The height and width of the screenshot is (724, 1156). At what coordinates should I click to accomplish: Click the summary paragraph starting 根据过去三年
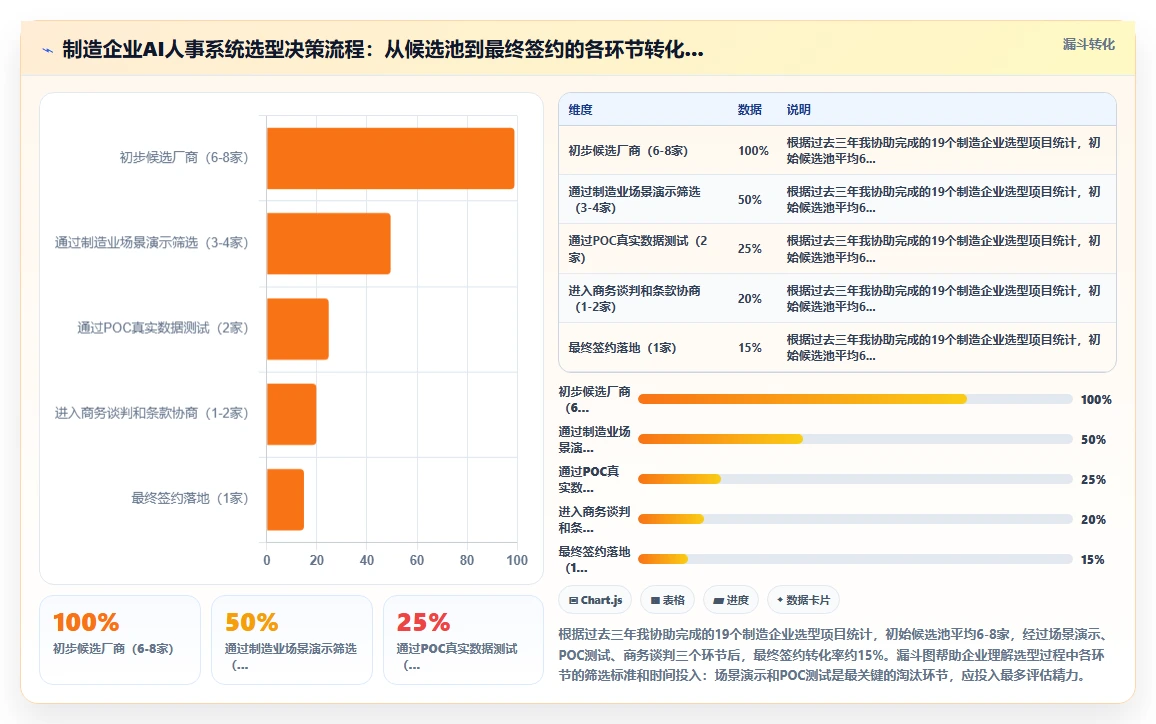click(x=834, y=655)
